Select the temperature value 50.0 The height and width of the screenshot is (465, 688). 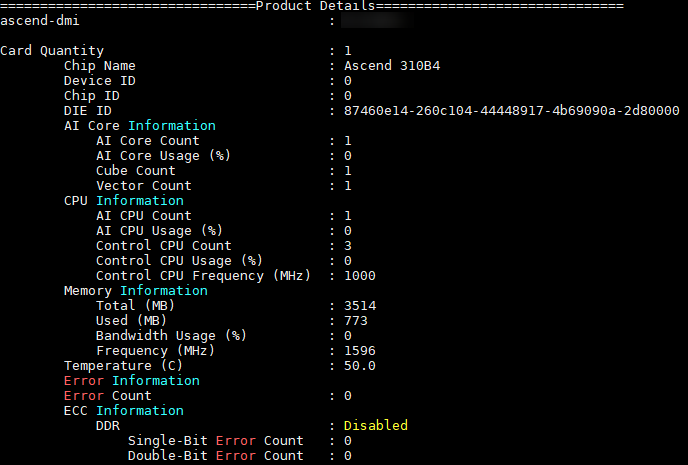(360, 365)
